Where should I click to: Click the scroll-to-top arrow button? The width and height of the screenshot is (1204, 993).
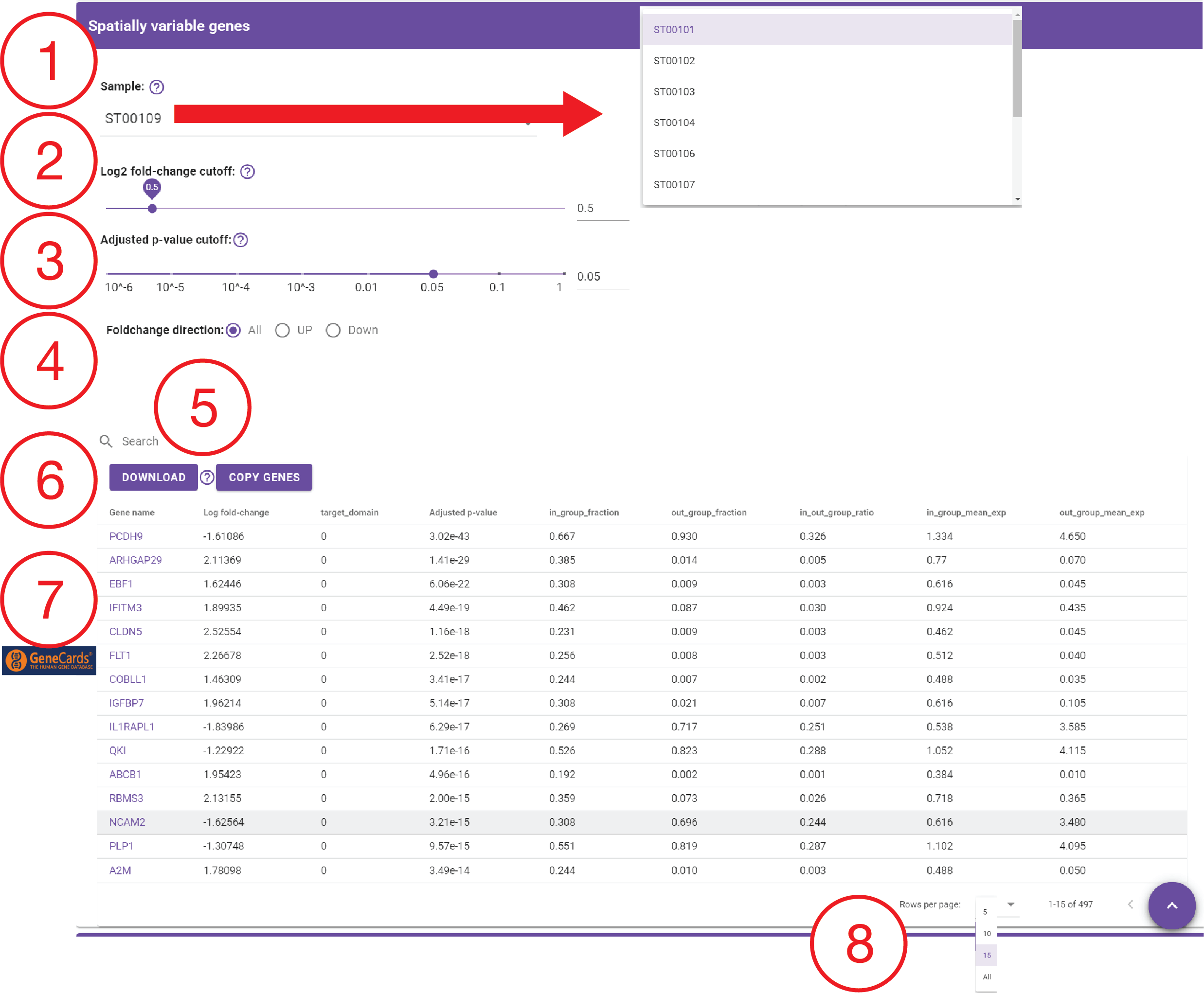click(1171, 905)
